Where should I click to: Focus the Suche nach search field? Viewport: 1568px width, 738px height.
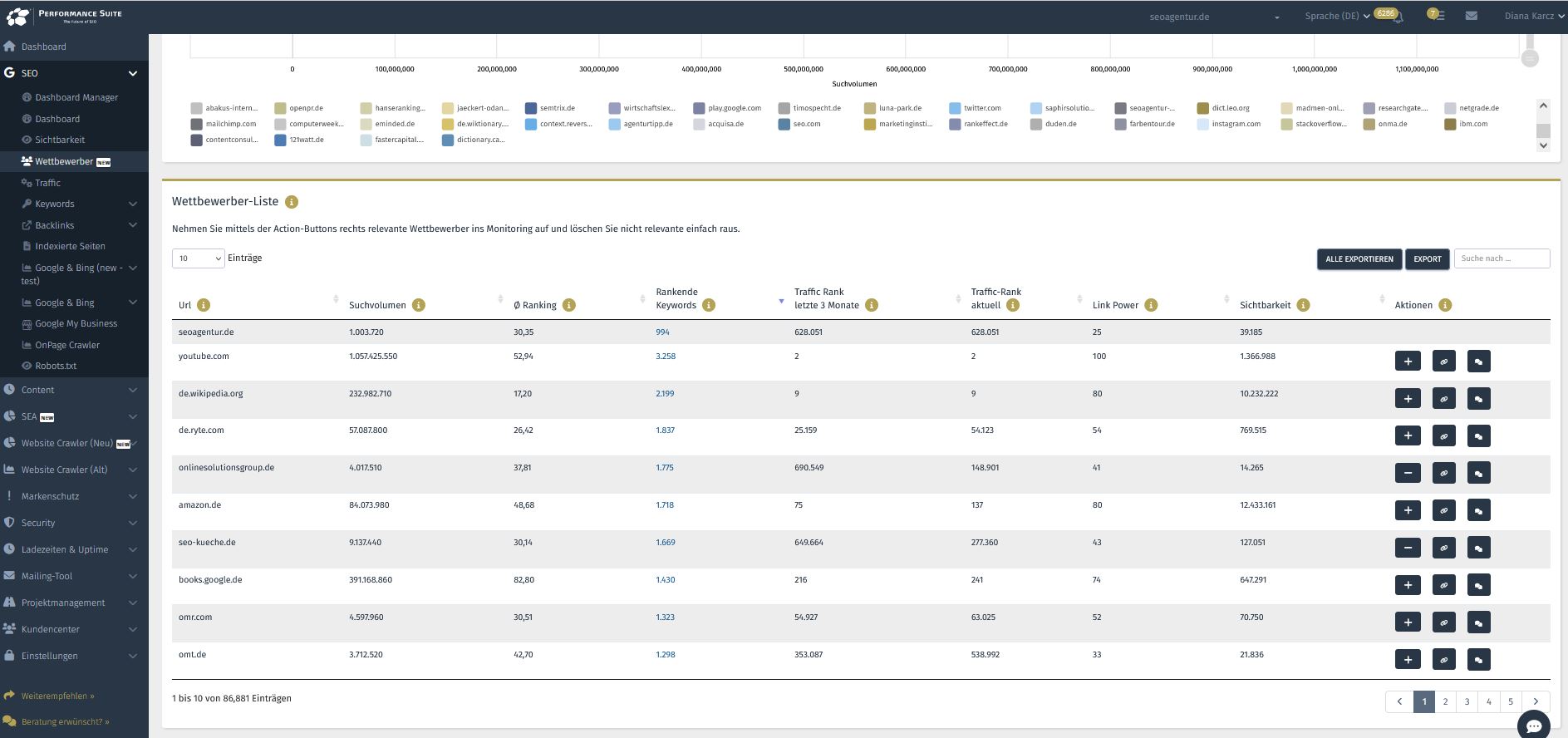tap(1502, 258)
